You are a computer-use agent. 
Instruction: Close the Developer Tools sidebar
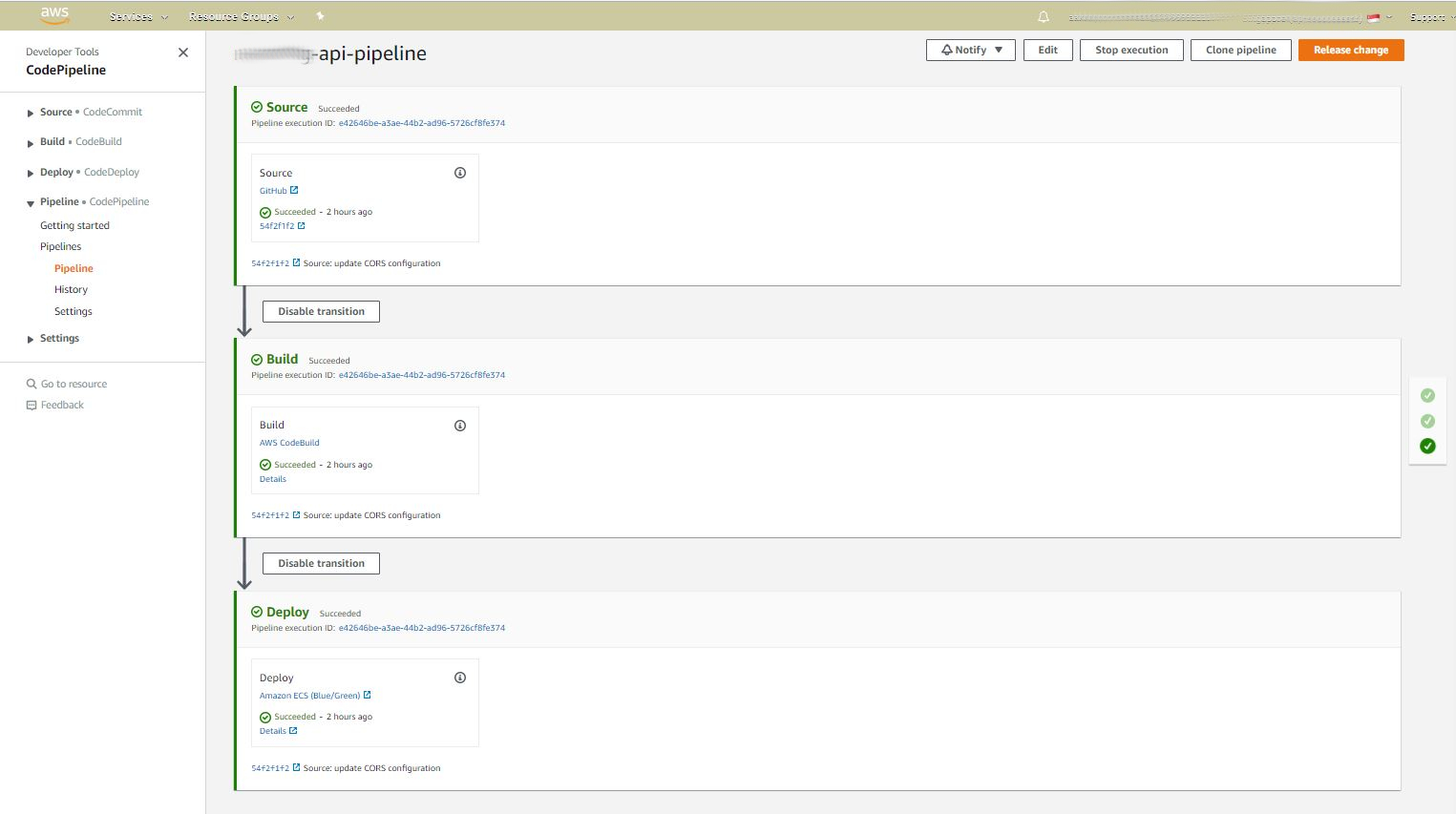click(x=183, y=52)
